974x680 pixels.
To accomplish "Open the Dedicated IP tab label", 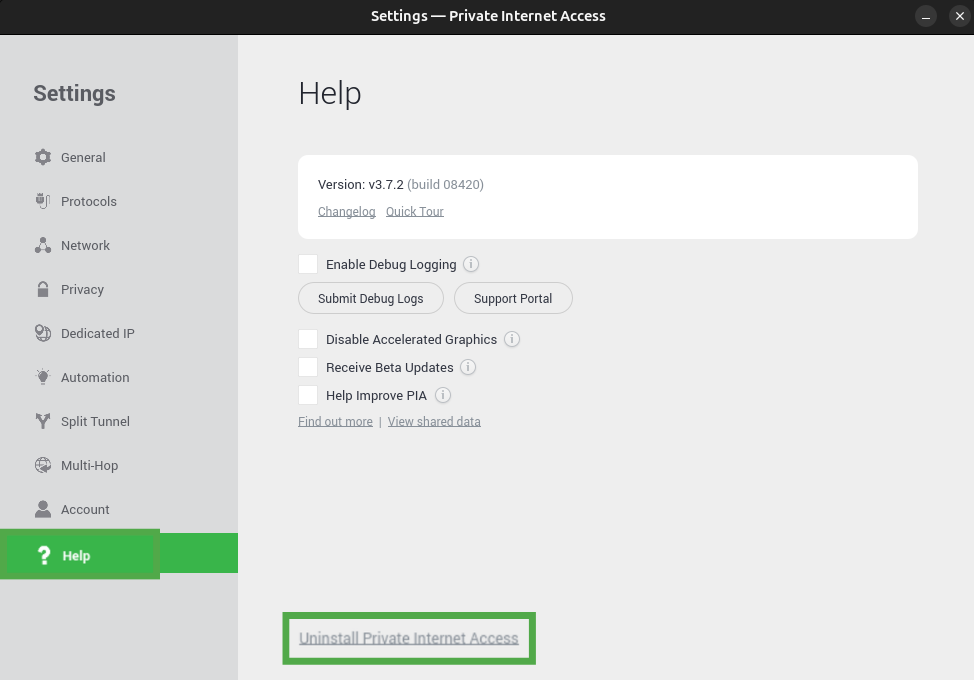I will (98, 333).
